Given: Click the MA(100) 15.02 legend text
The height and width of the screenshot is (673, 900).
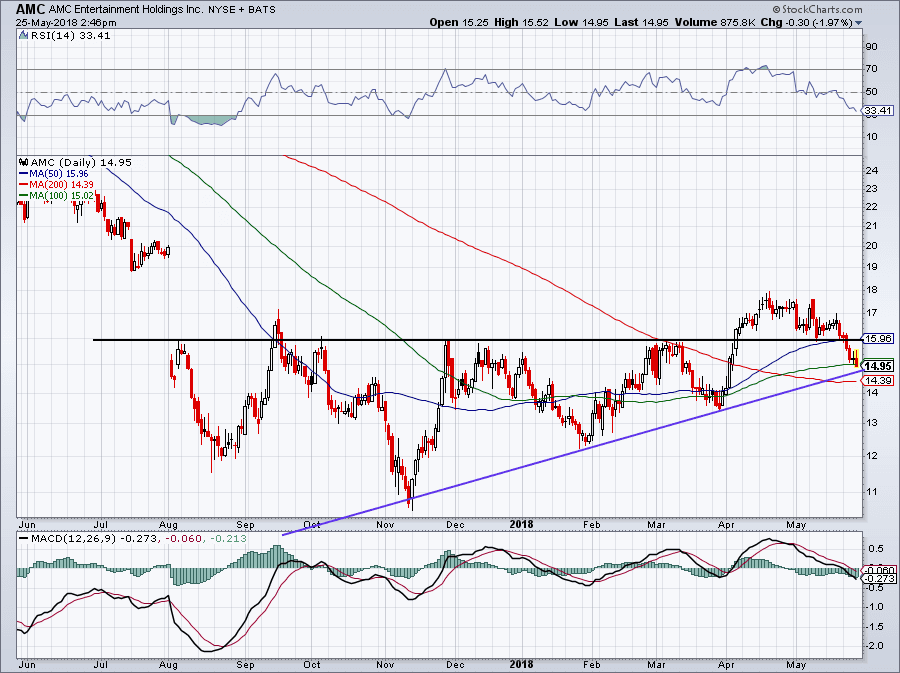Looking at the screenshot, I should [61, 196].
